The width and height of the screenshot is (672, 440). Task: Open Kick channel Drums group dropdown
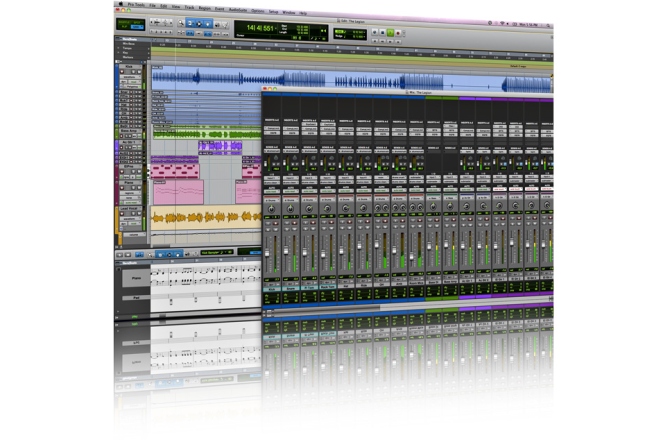[x=272, y=201]
